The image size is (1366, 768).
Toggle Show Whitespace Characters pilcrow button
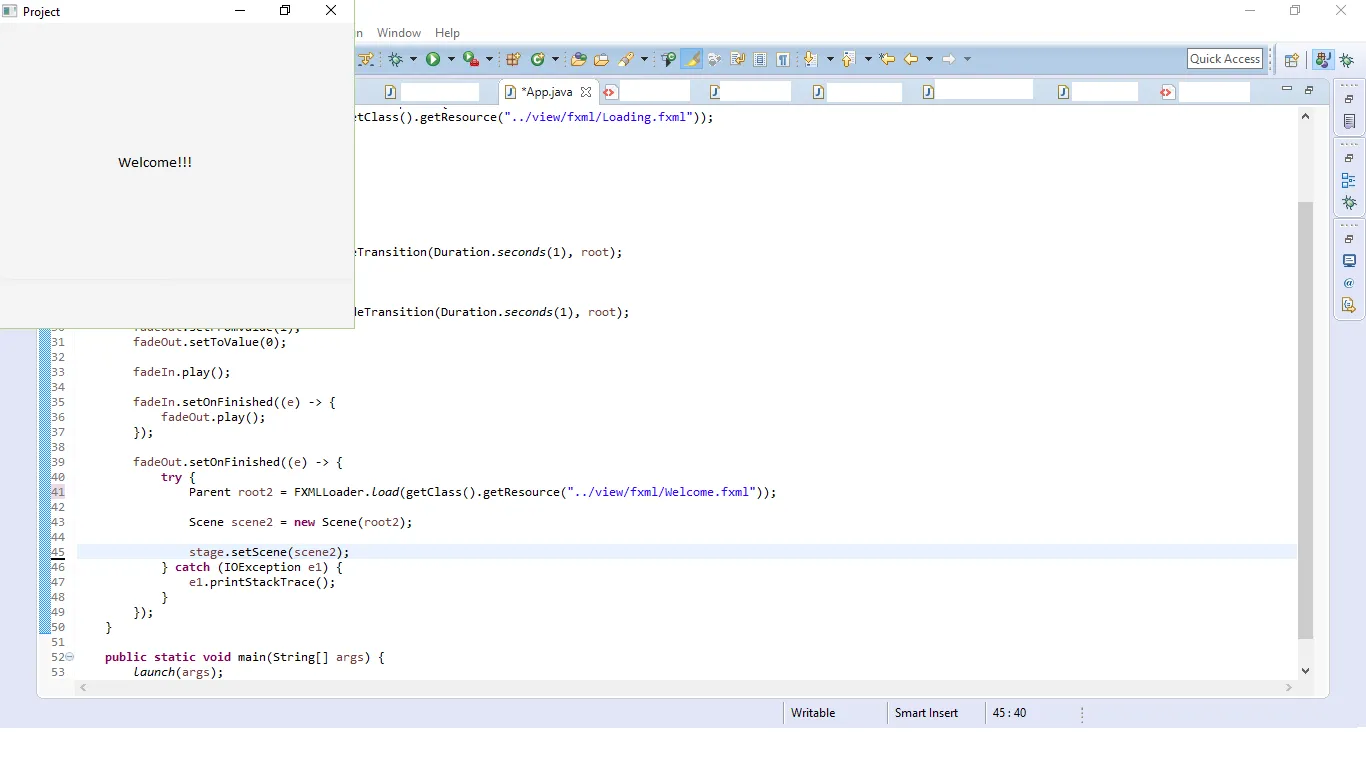783,59
